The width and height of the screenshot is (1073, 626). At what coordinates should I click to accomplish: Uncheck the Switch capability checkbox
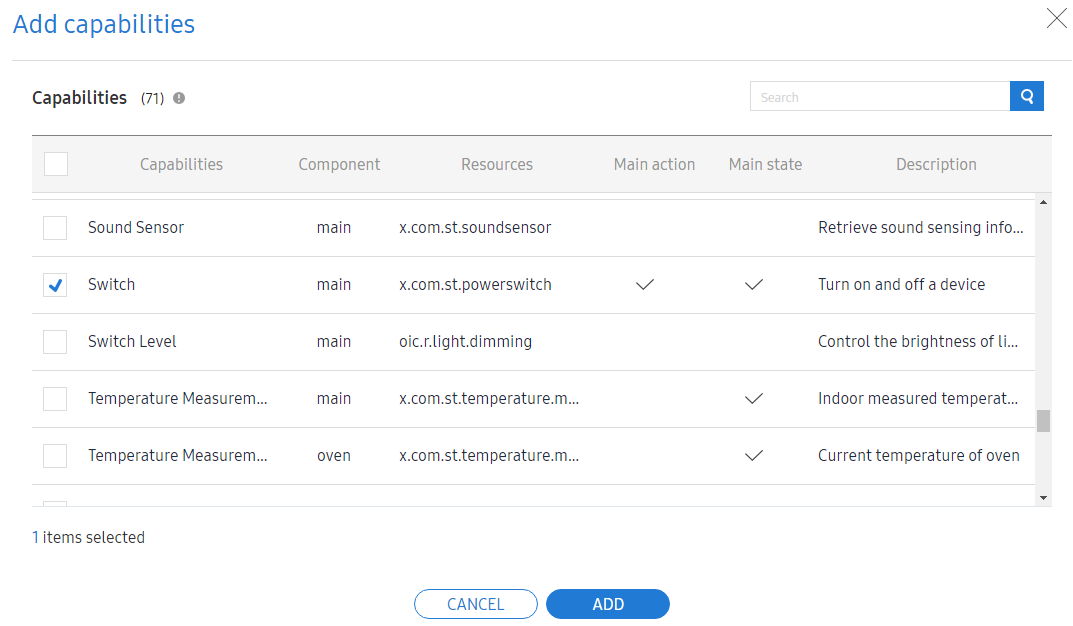click(56, 285)
